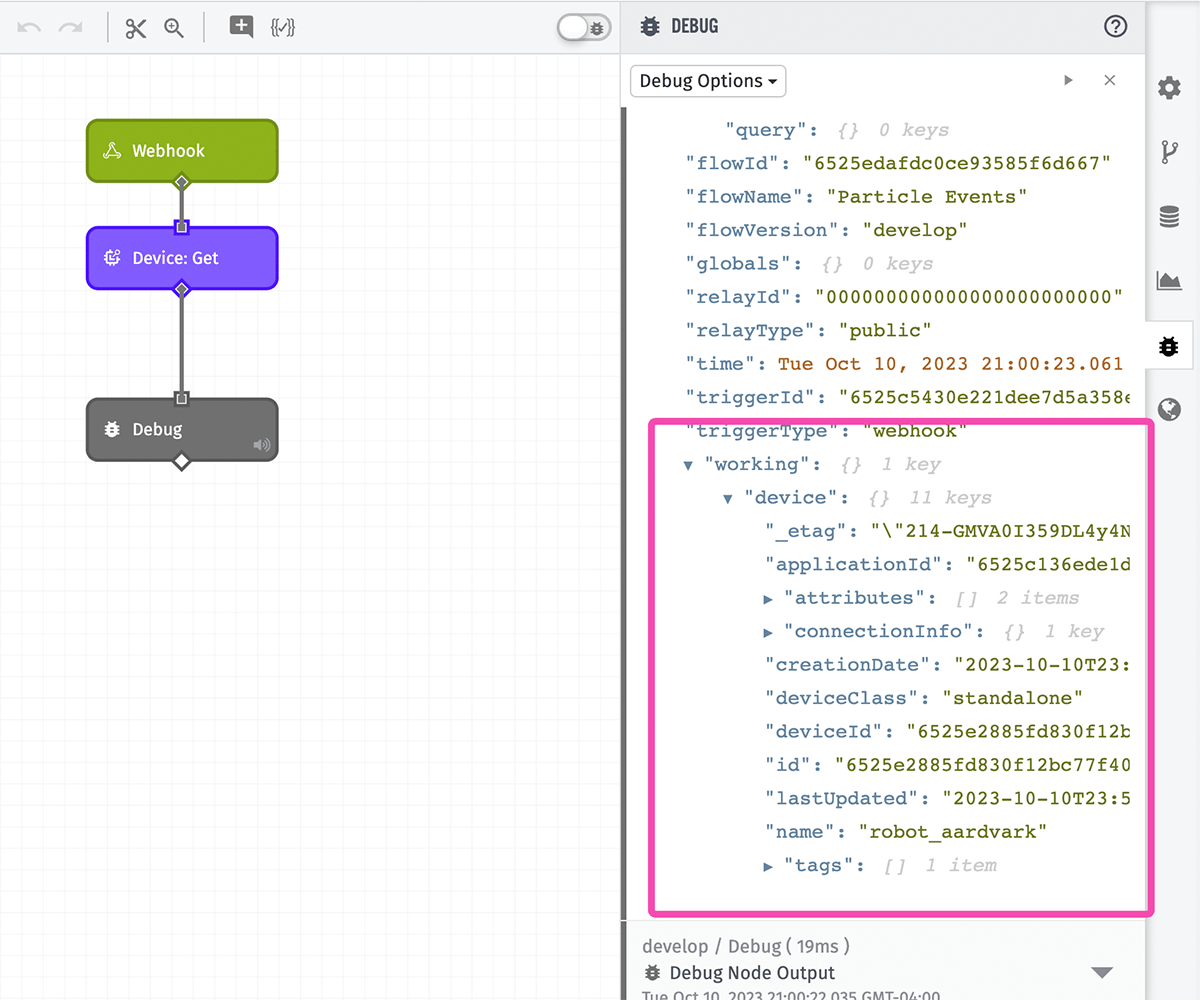Image resolution: width=1200 pixels, height=1000 pixels.
Task: Expand the "connectionInfo" object
Action: (768, 632)
